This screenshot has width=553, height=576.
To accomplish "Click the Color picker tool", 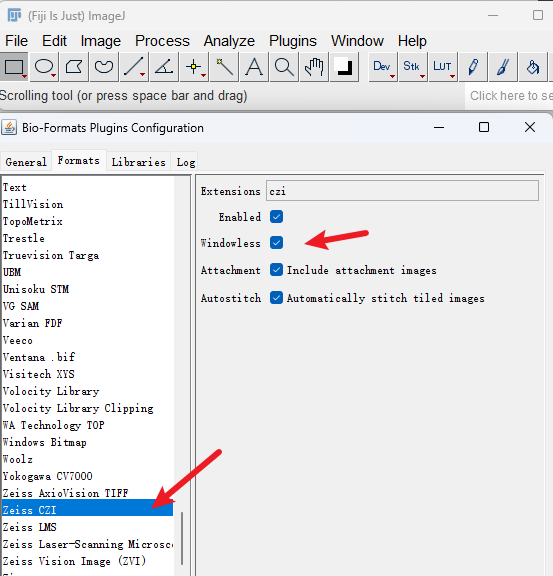I will tap(344, 66).
